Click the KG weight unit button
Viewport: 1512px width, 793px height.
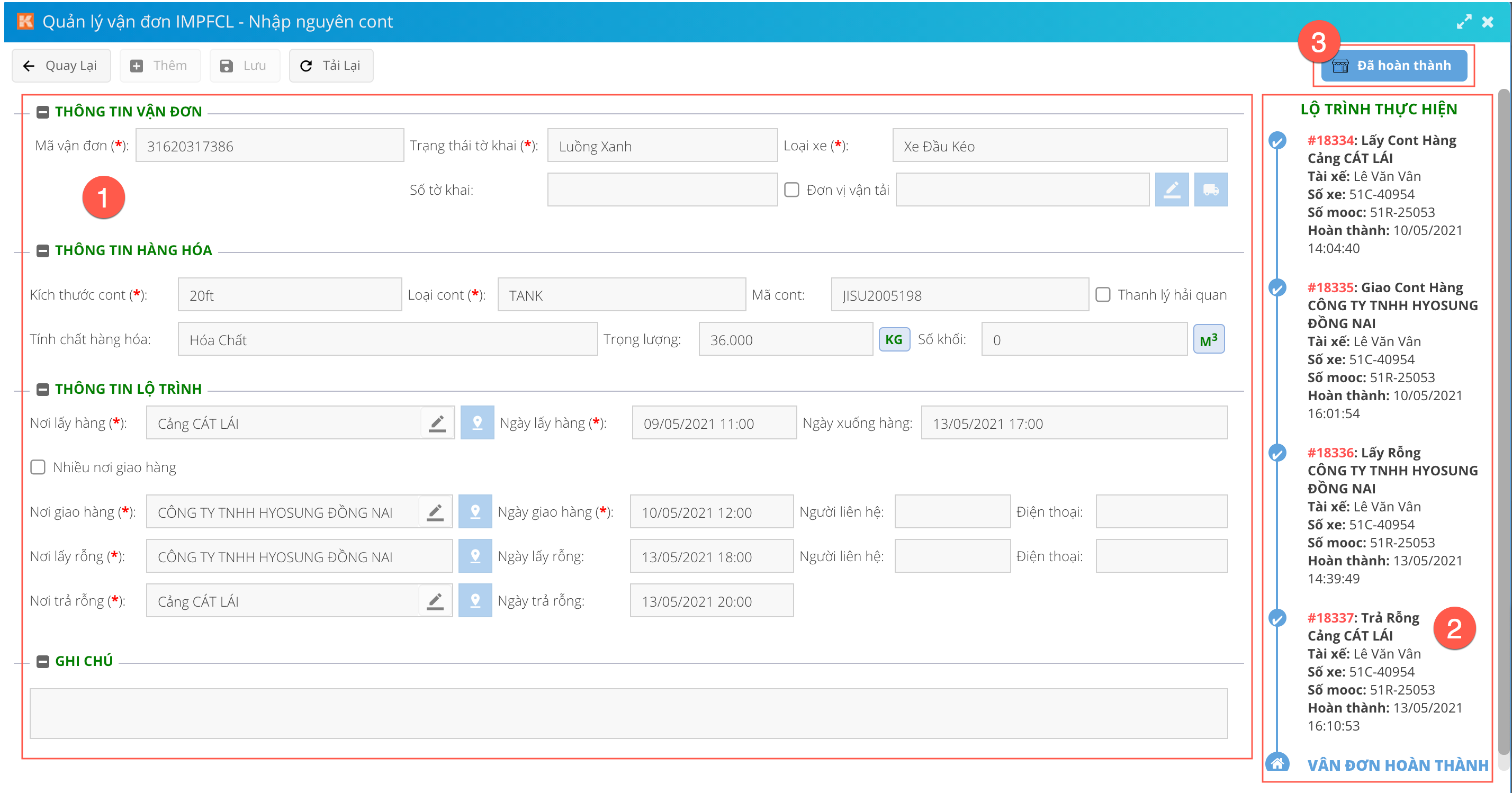point(893,339)
